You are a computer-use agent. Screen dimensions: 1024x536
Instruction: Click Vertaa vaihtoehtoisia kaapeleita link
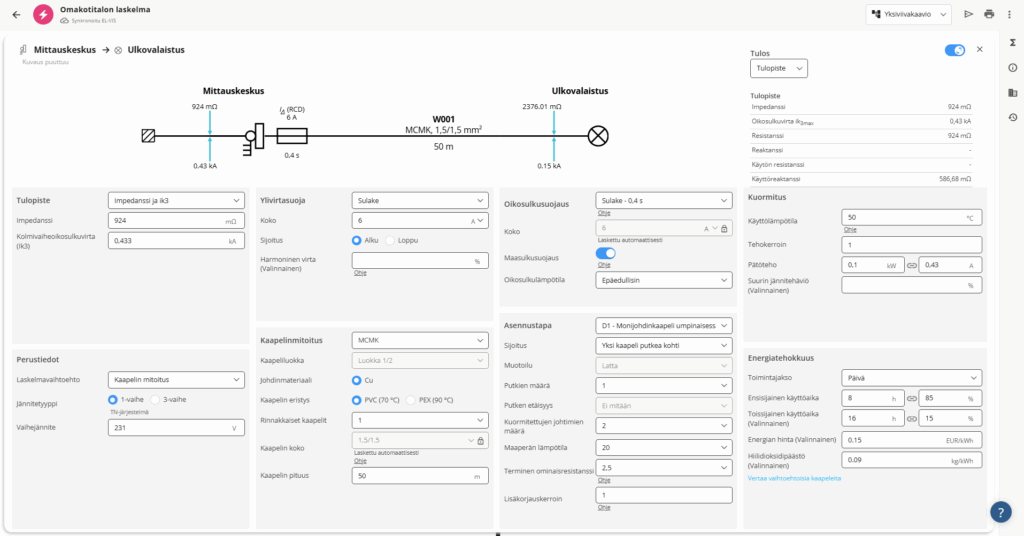coord(794,479)
